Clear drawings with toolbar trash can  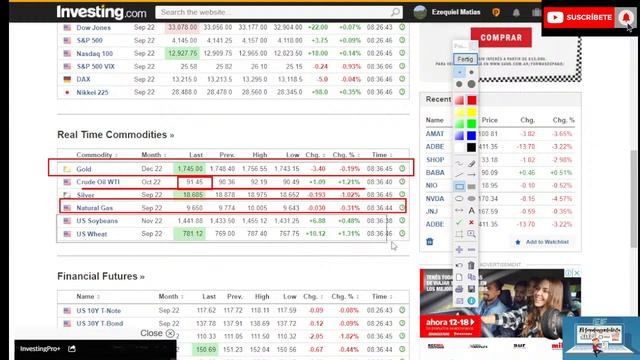[x=471, y=265]
